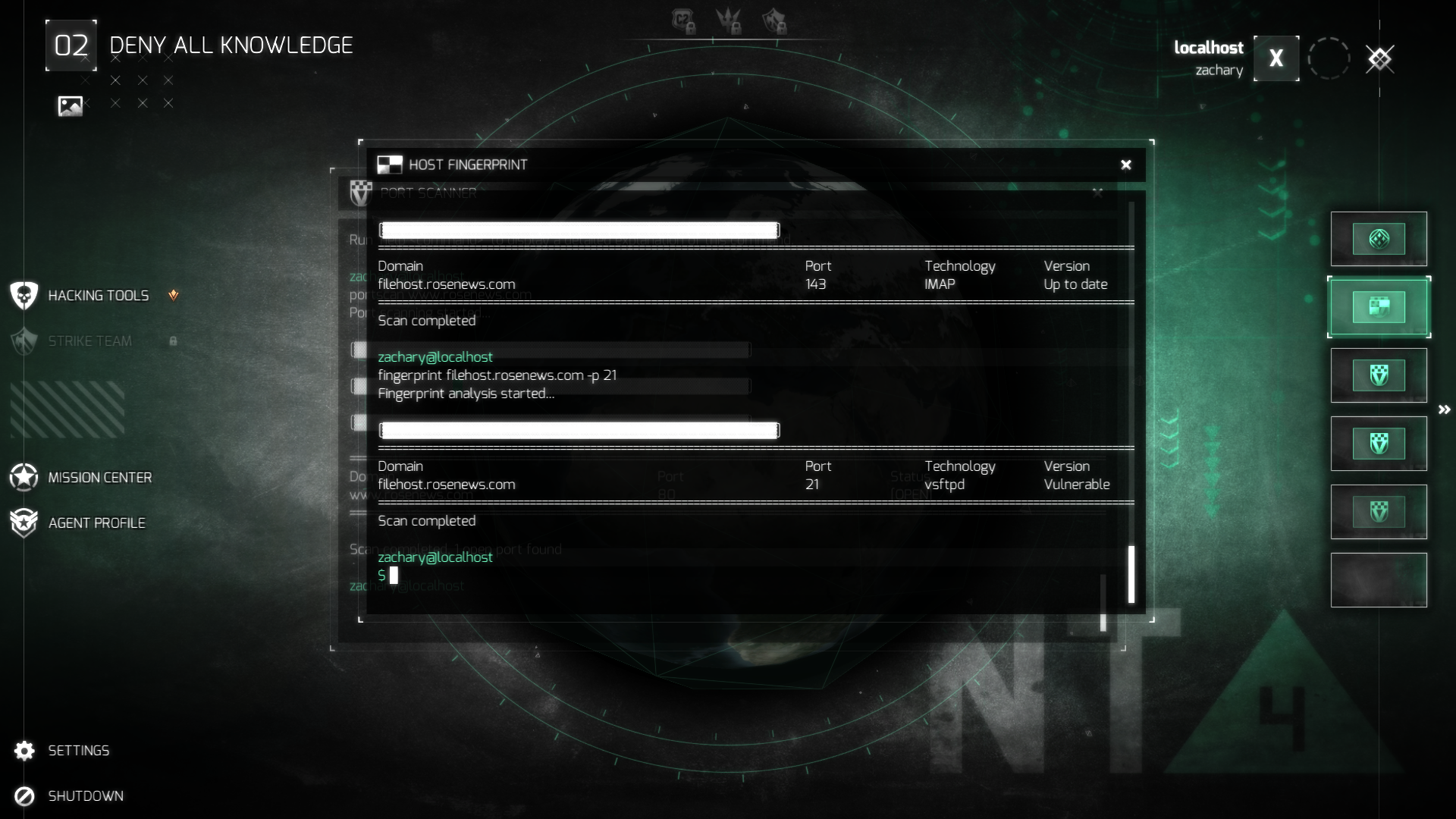
Task: Click the diamond crosshair icon near localhost
Action: click(1379, 58)
